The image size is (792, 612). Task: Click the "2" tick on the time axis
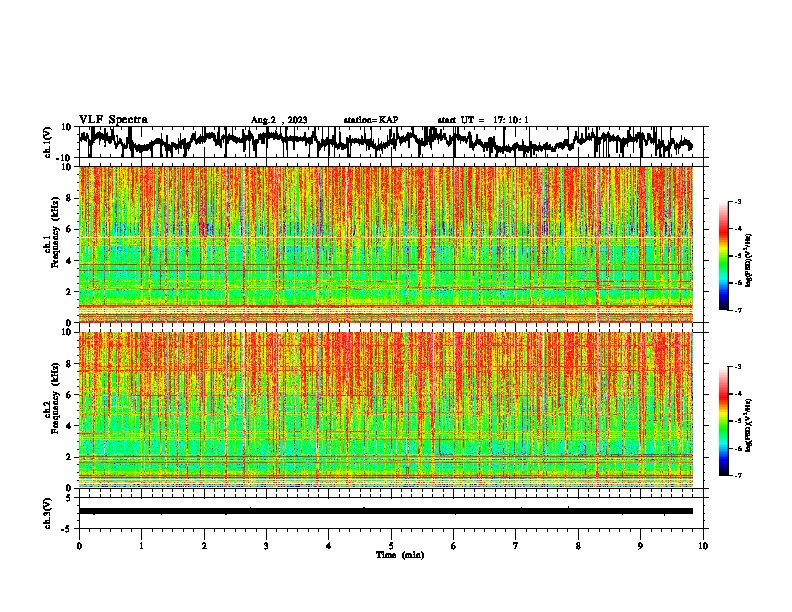click(x=204, y=546)
